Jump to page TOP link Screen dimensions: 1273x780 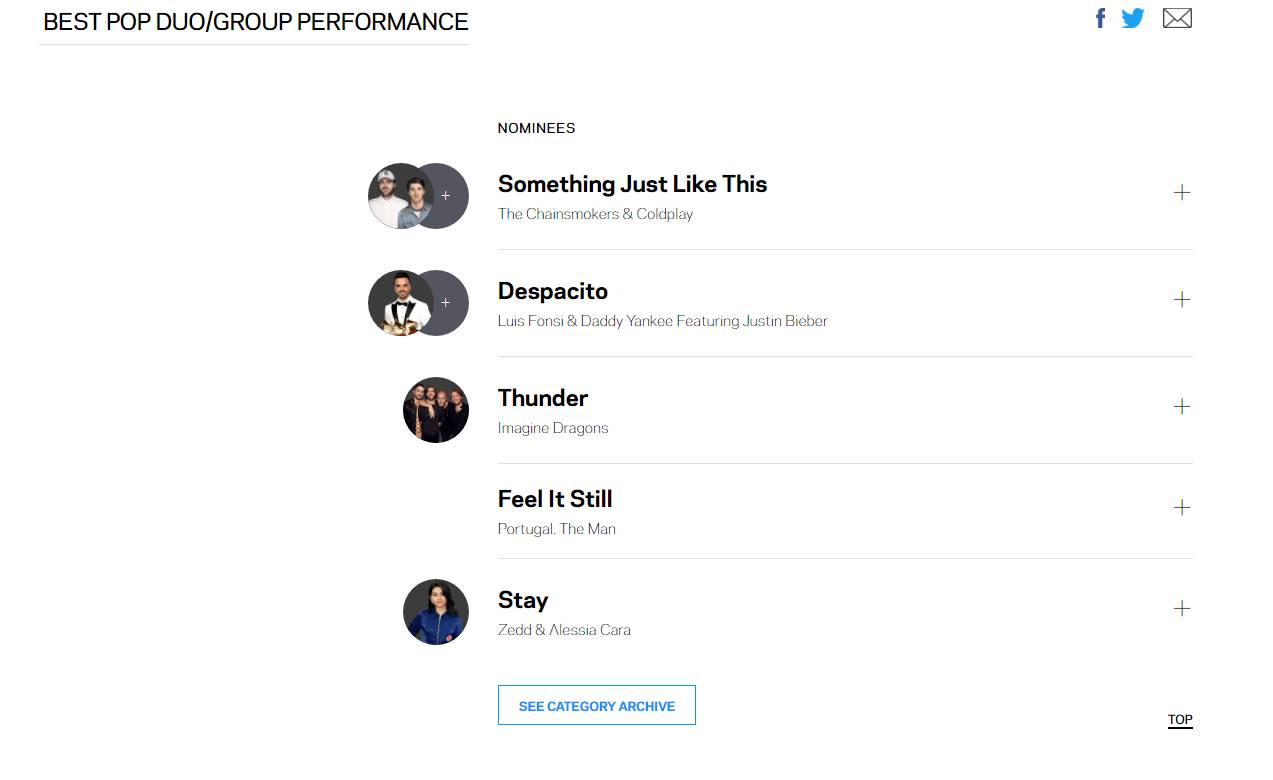coord(1180,719)
